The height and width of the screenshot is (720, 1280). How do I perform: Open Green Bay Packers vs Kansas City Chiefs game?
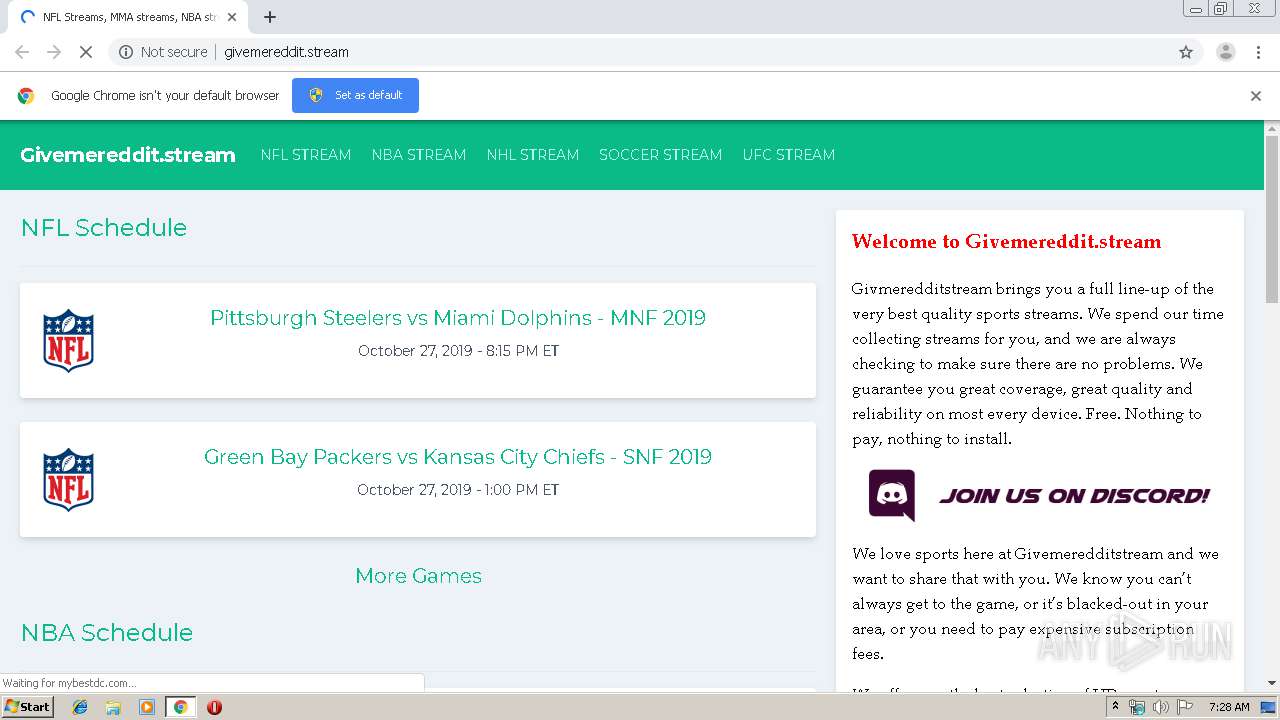click(458, 457)
